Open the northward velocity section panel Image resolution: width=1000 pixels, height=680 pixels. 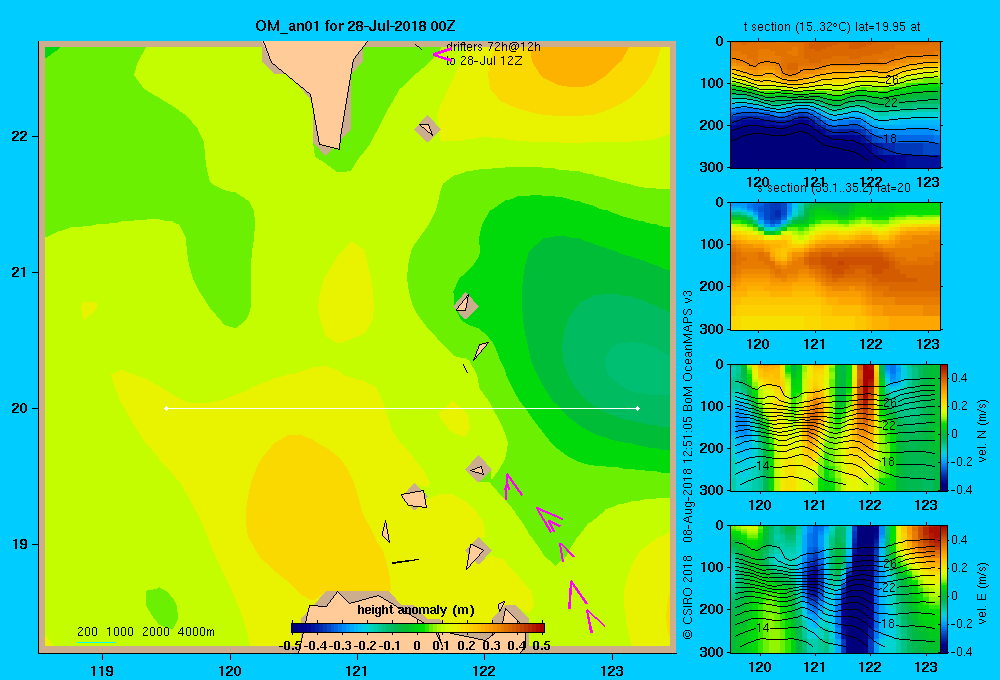coord(835,427)
